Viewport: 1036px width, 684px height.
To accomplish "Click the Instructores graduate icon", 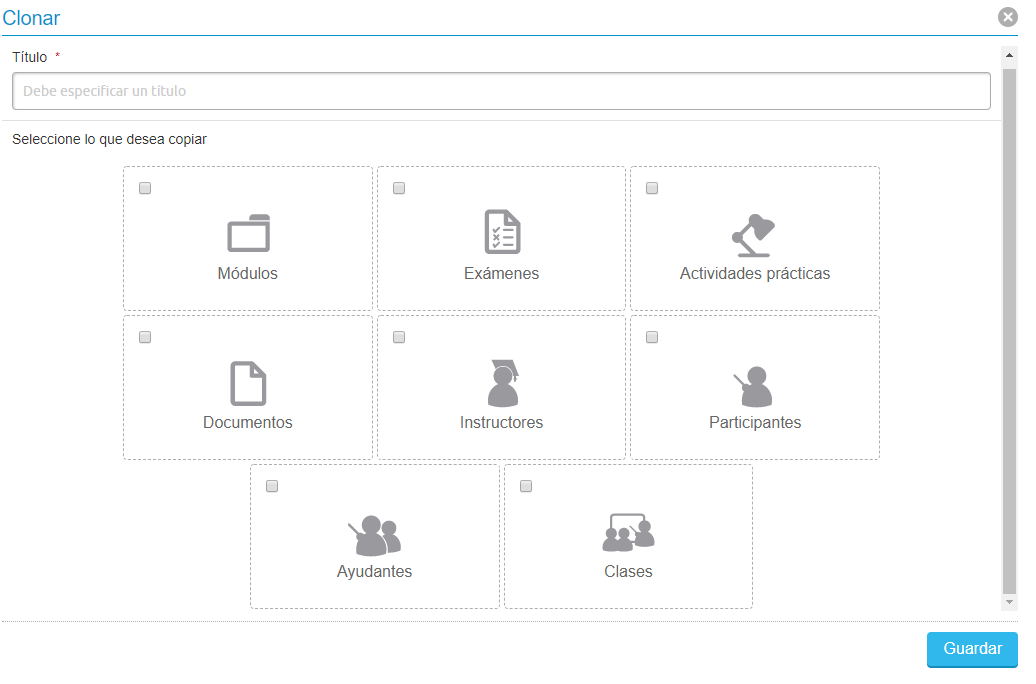I will click(x=503, y=383).
